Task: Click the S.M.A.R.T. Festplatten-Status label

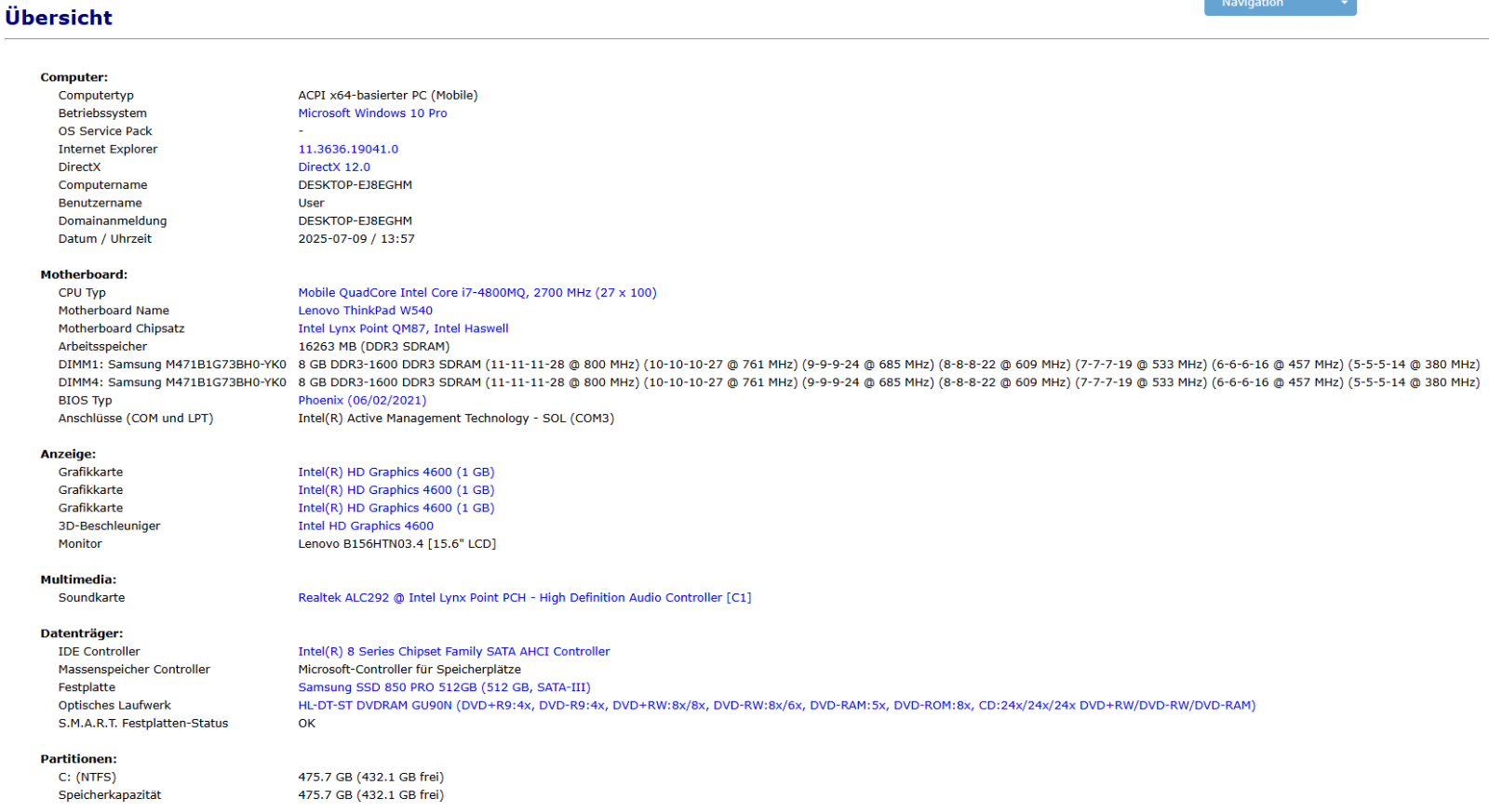Action: pyautogui.click(x=143, y=724)
